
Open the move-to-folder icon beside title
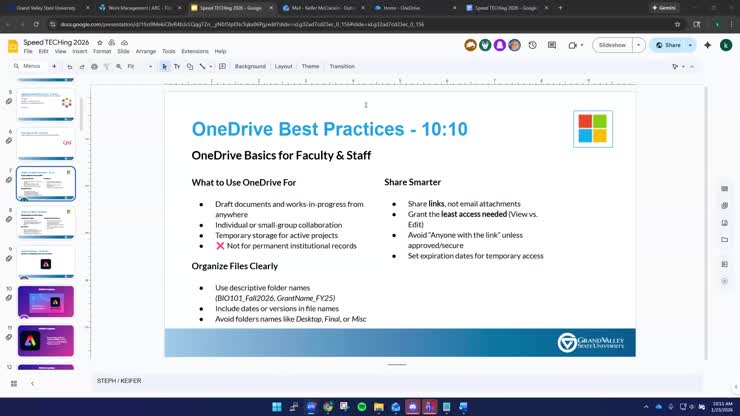click(112, 42)
